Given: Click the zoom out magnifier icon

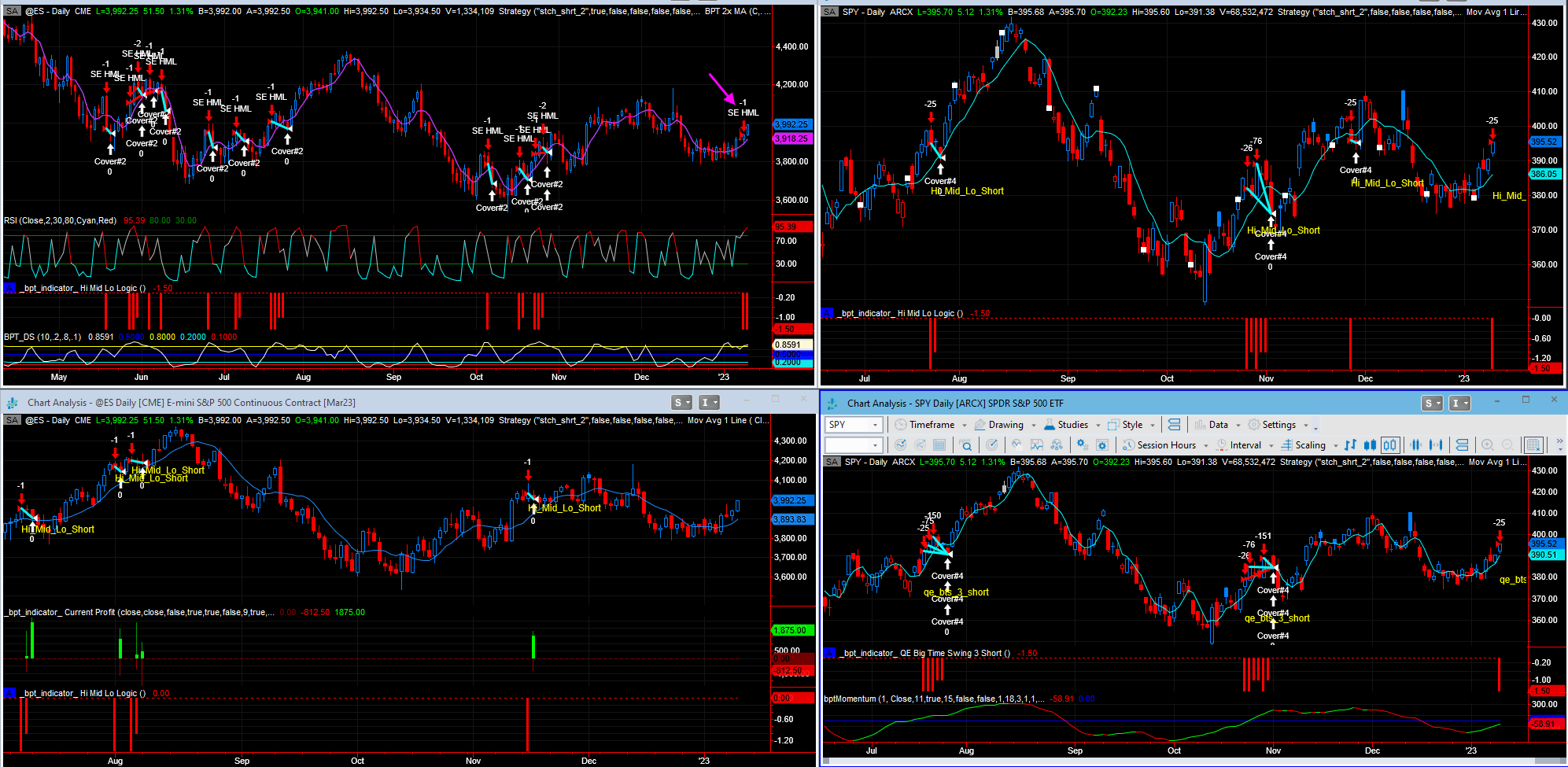Looking at the screenshot, I should click(1507, 445).
